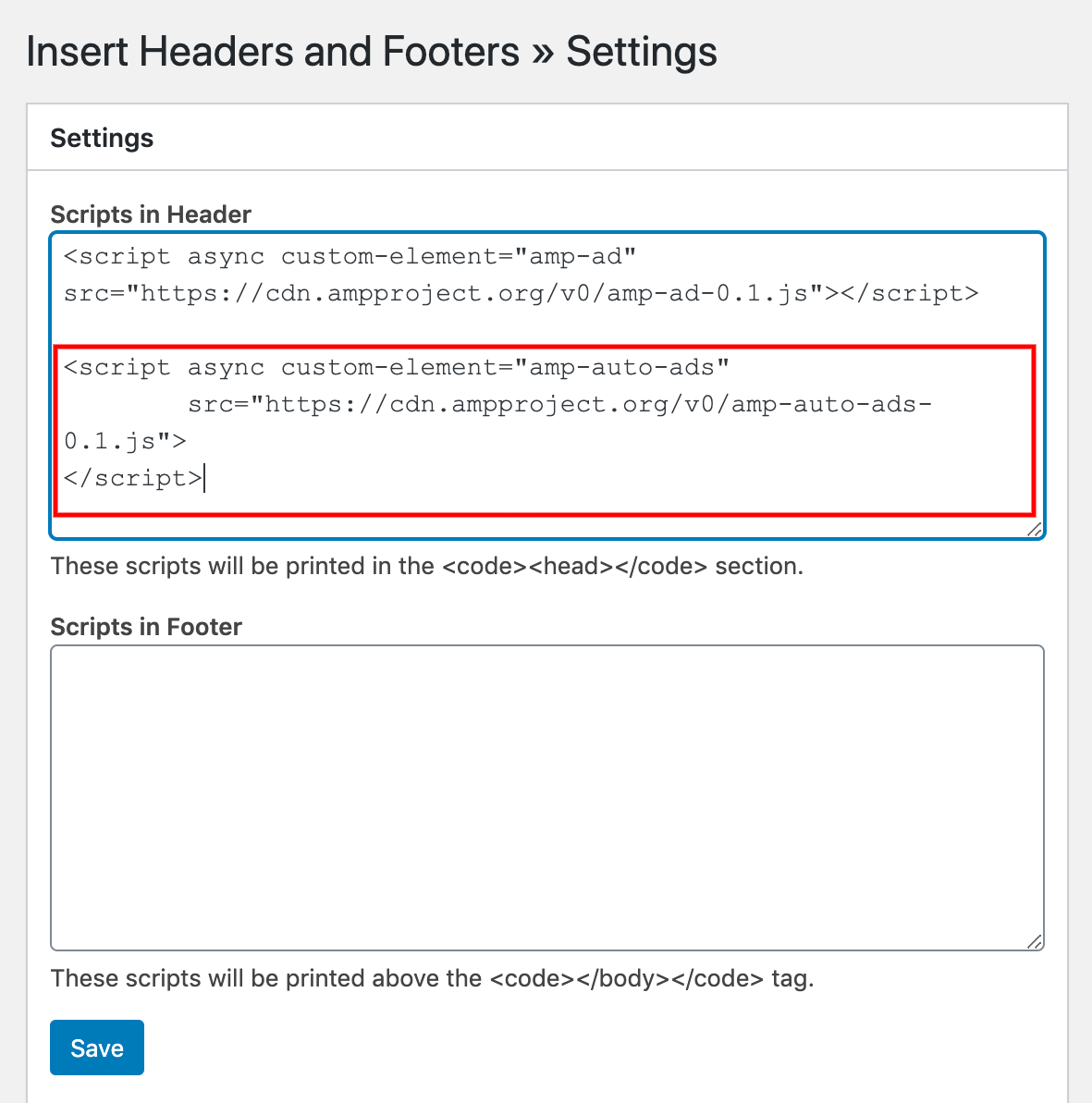The width and height of the screenshot is (1092, 1103).
Task: Click the blank line between the two scripts
Action: pos(370,330)
